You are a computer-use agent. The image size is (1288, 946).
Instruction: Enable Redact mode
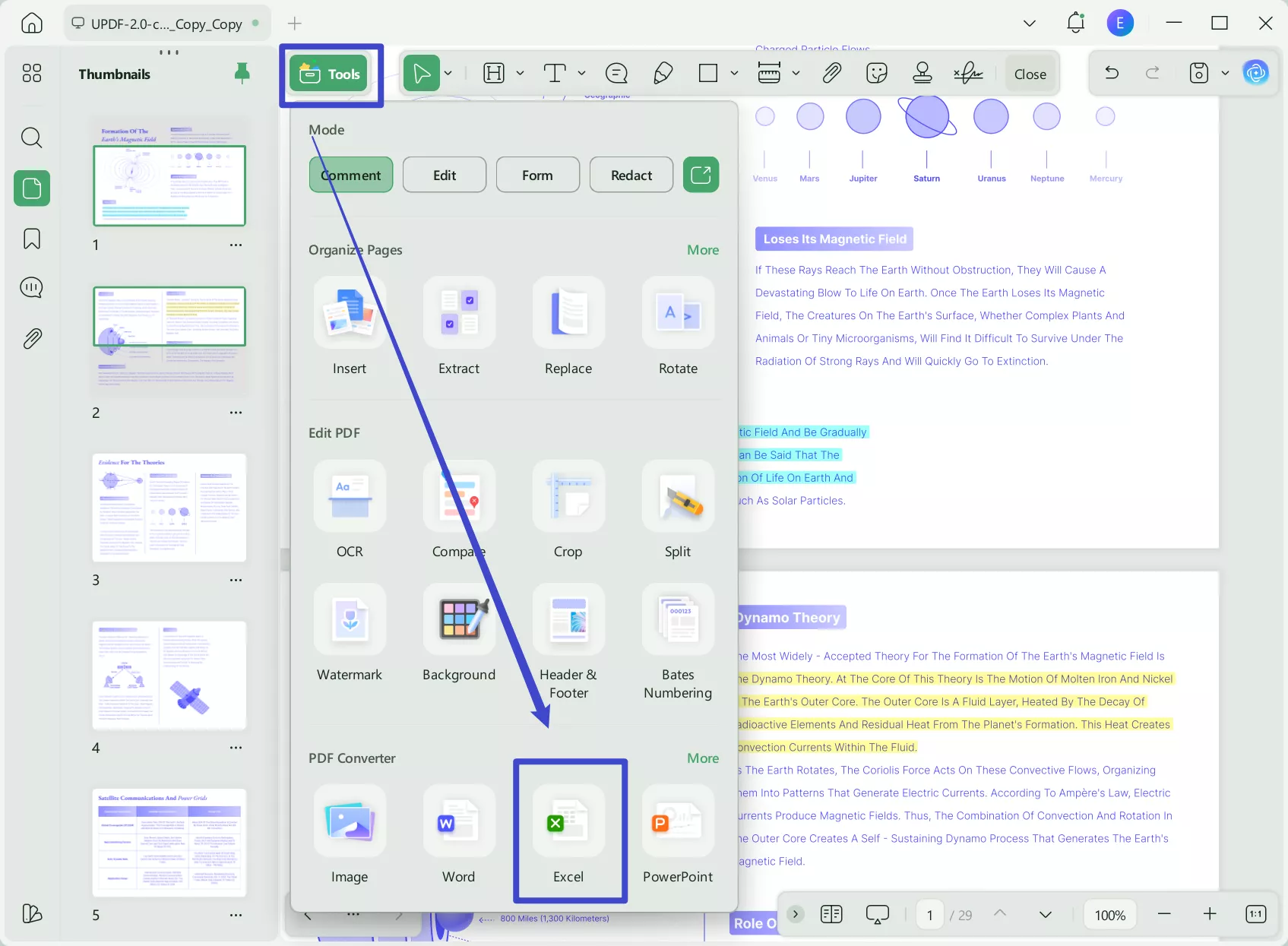point(631,174)
